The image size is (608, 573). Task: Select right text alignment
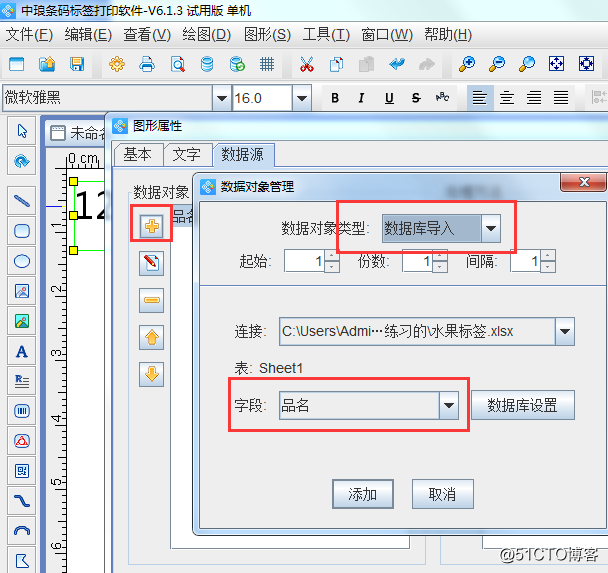534,98
